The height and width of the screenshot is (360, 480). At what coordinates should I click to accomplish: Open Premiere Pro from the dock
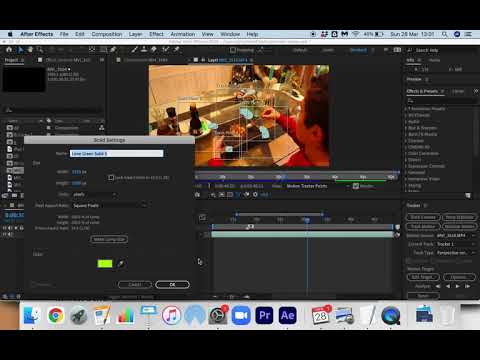[264, 315]
